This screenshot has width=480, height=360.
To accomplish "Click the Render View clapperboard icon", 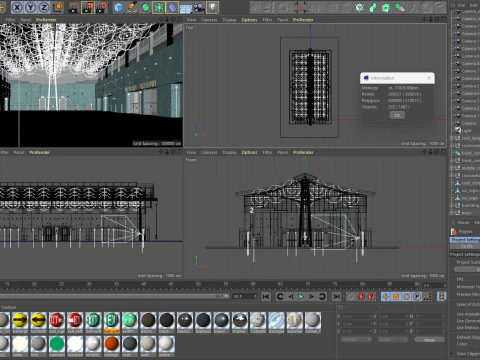I will point(73,7).
